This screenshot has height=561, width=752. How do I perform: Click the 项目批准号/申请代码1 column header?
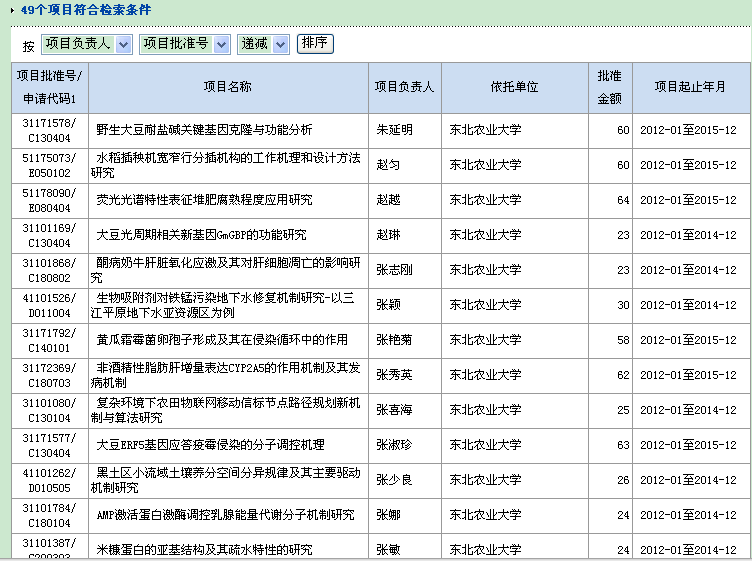[x=49, y=88]
